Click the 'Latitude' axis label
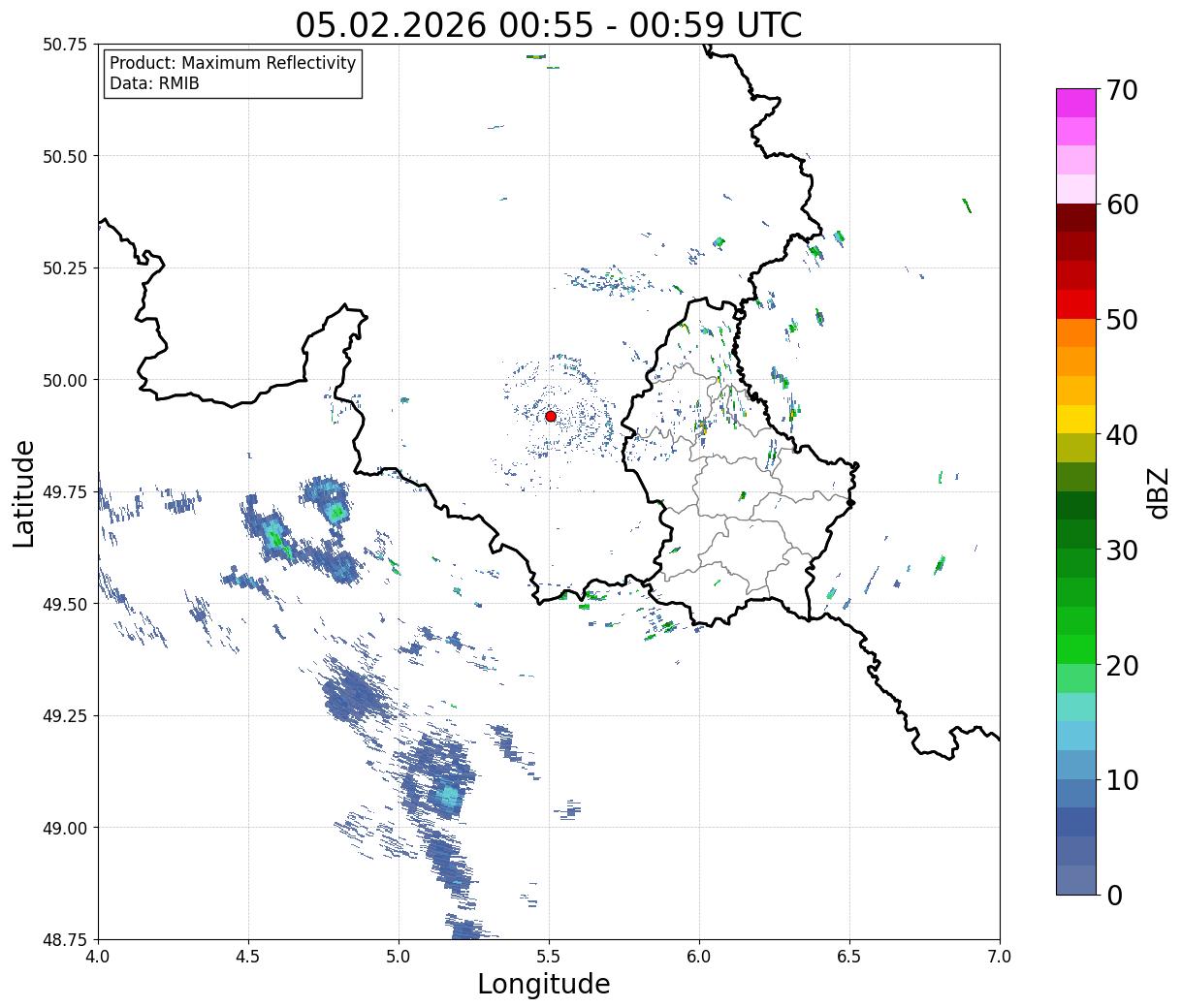1182x1008 pixels. [x=24, y=492]
